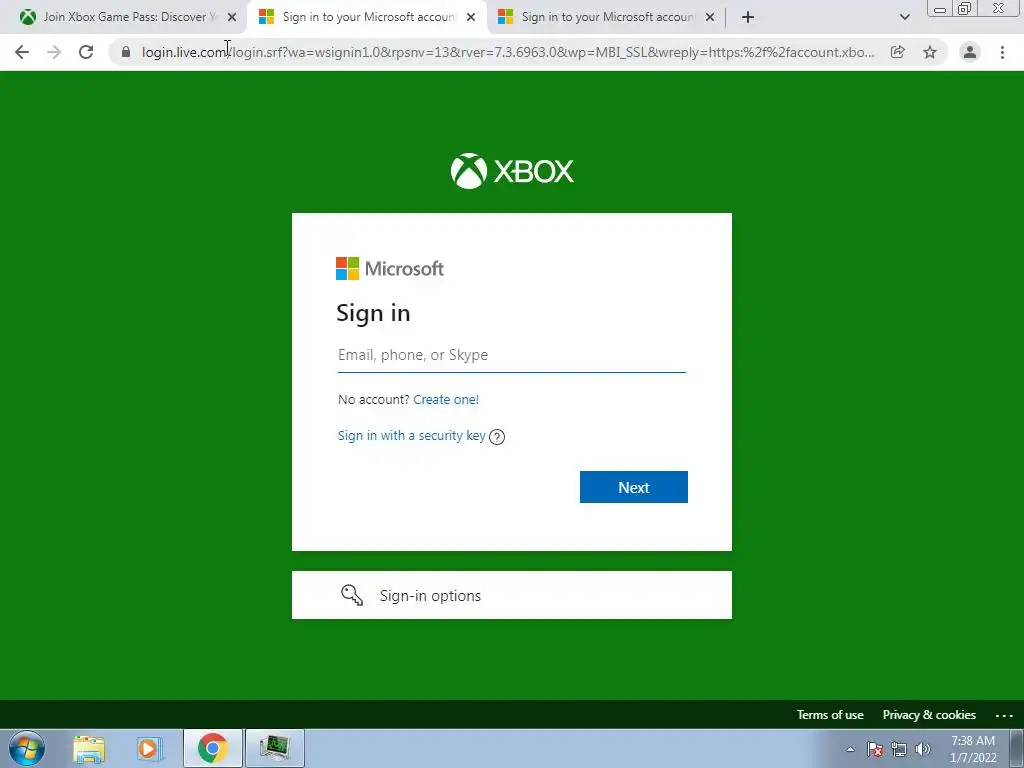Click the Chrome taskbar icon

pyautogui.click(x=213, y=748)
